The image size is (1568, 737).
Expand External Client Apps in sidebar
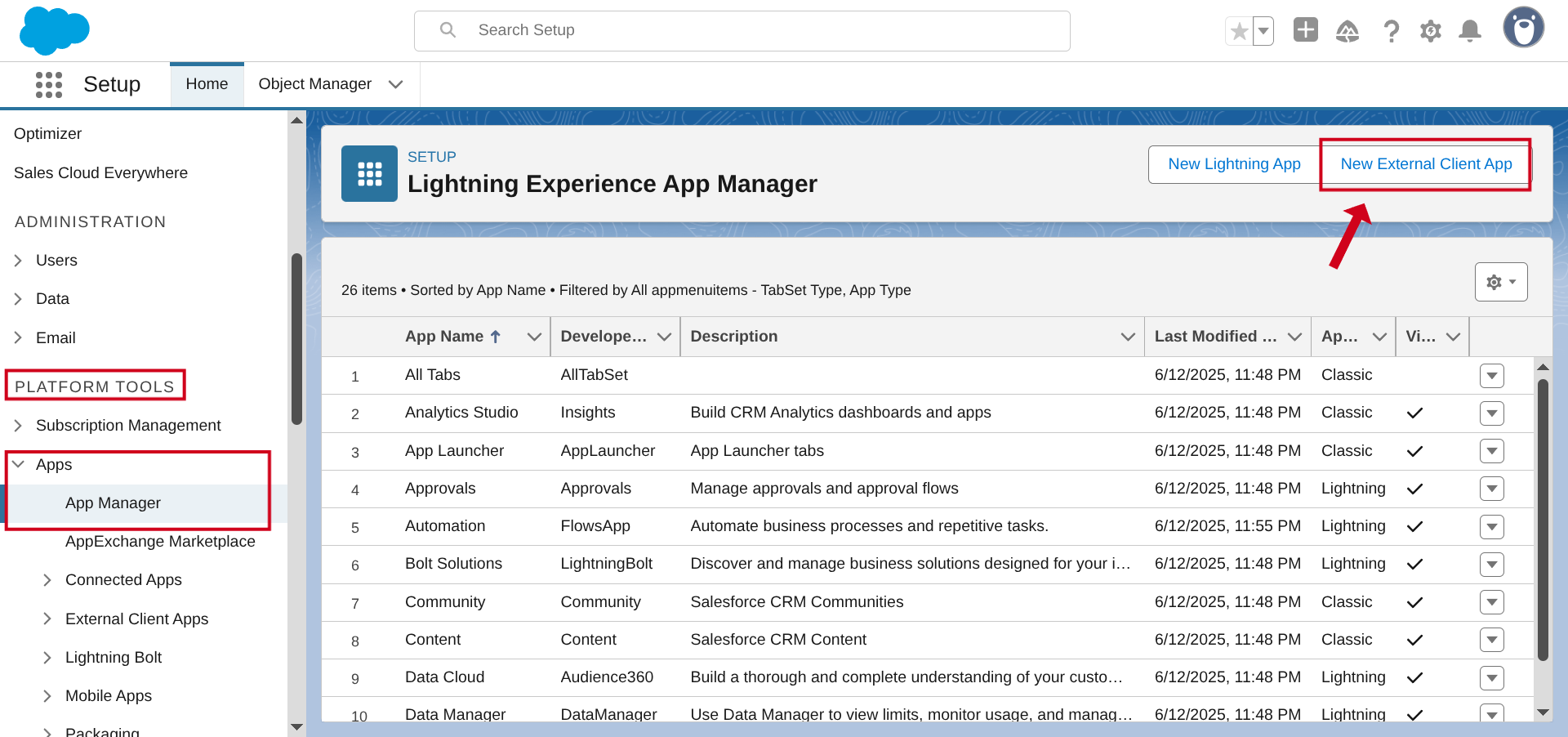point(47,619)
